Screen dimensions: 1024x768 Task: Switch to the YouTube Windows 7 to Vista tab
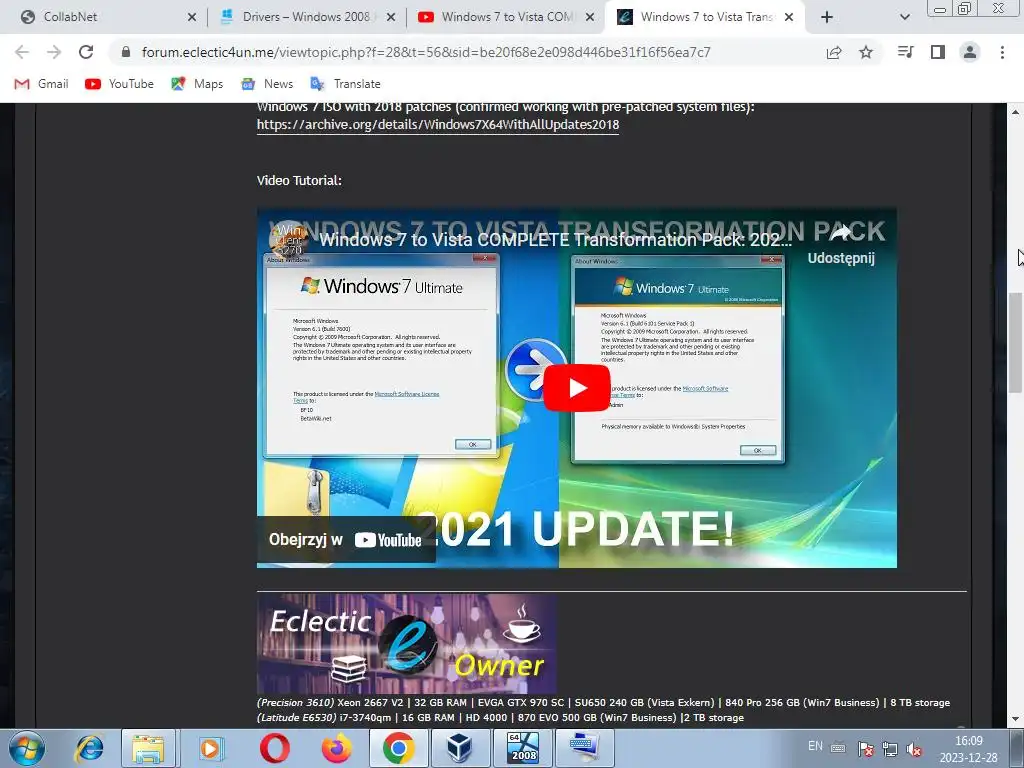(x=506, y=17)
